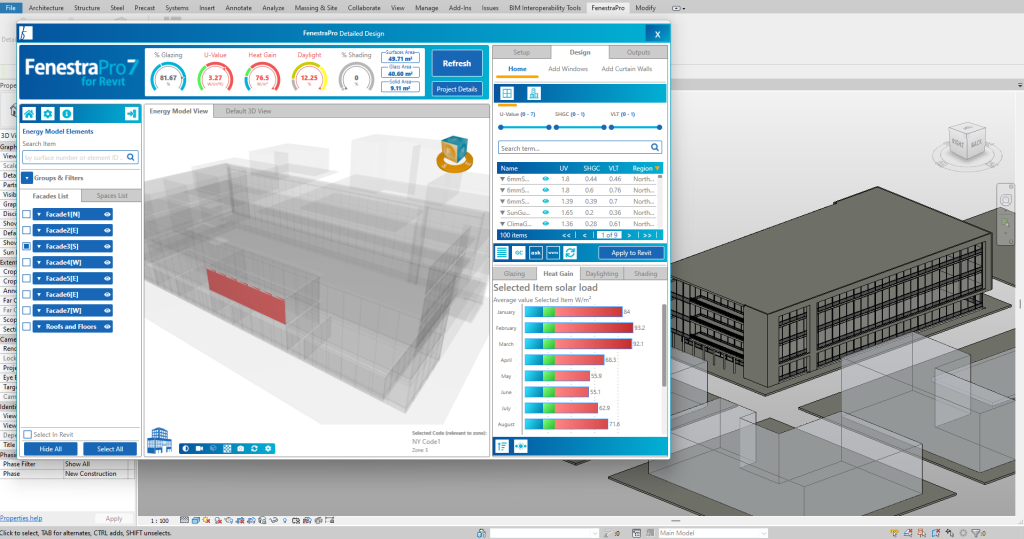Open the gear settings icon beside home
Image resolution: width=1024 pixels, height=539 pixels.
click(x=48, y=114)
